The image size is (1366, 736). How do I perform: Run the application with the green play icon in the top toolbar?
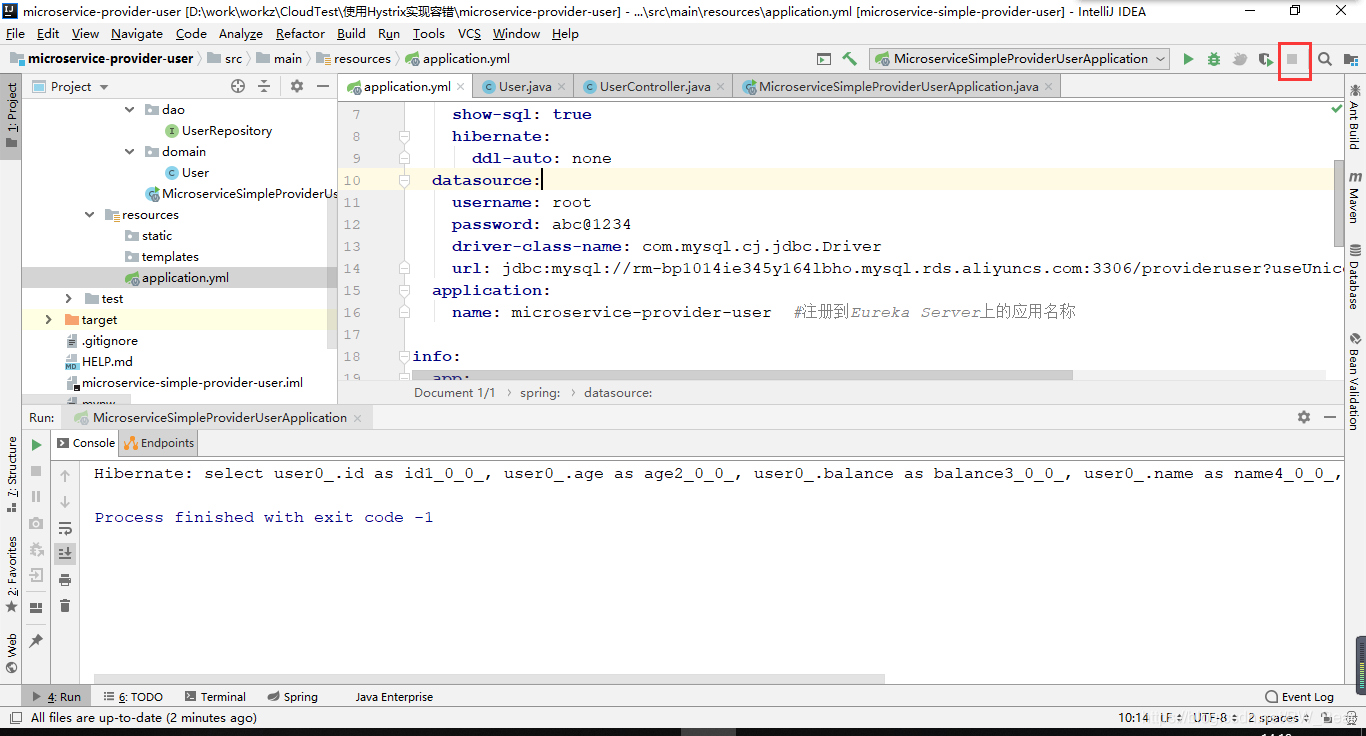tap(1188, 59)
